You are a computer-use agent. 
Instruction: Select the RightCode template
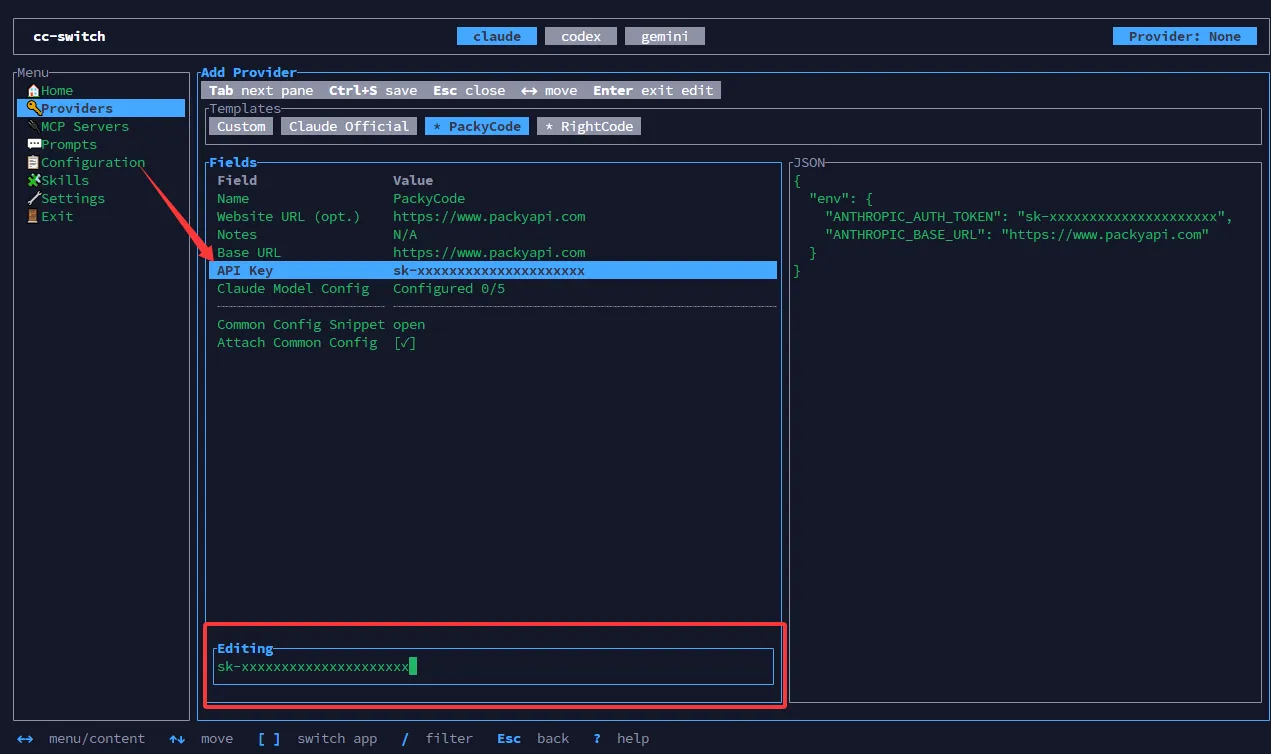pos(589,126)
